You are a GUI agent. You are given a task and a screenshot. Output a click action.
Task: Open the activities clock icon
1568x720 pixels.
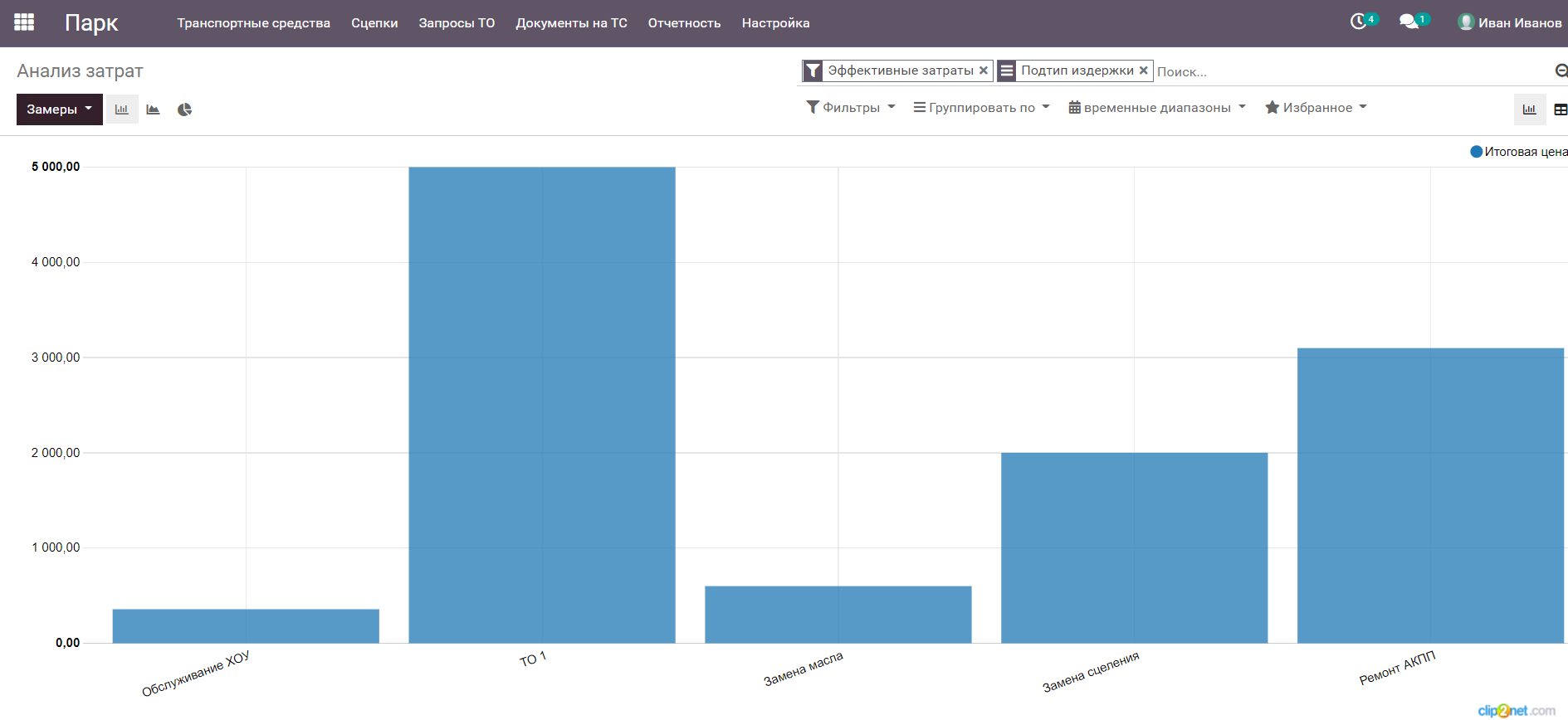click(x=1359, y=22)
